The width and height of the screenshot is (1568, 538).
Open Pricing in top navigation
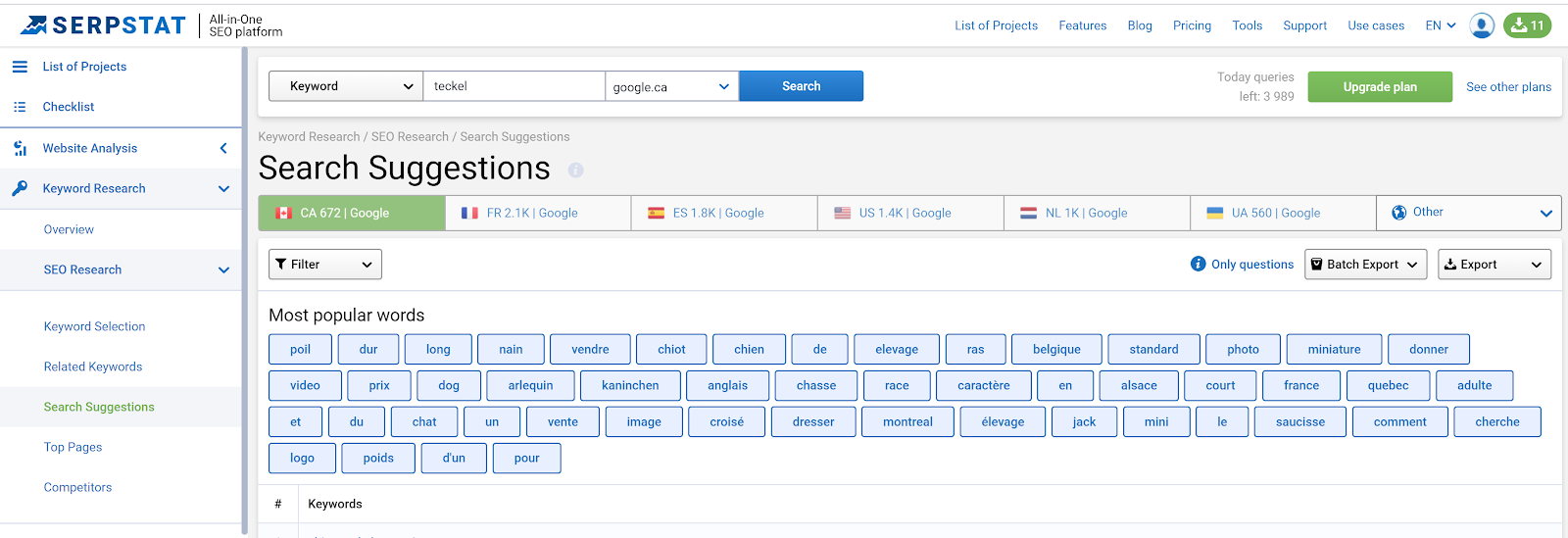[1192, 25]
